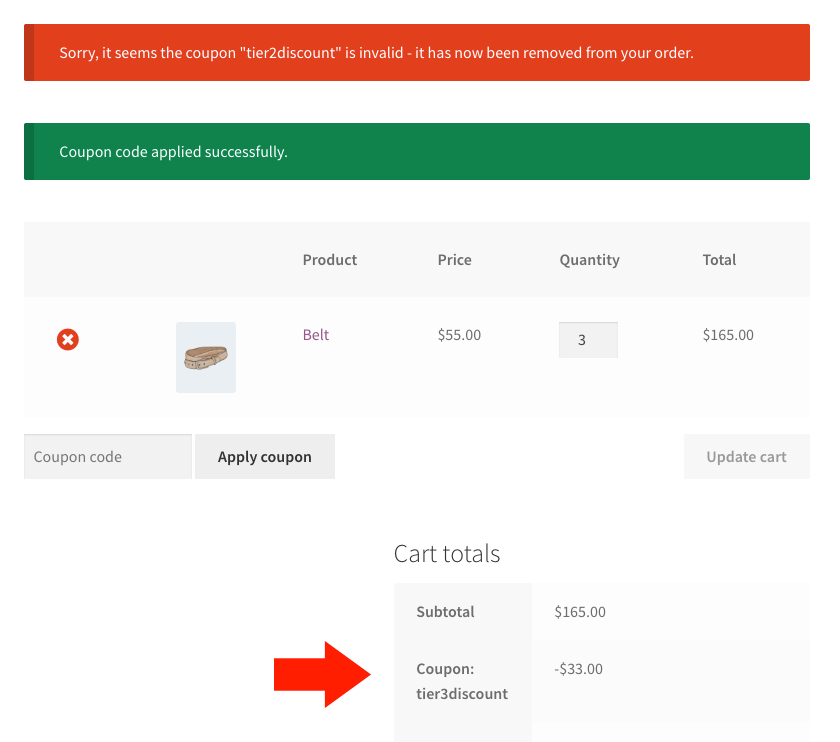Image resolution: width=840 pixels, height=742 pixels.
Task: Click the Belt quantity field showing 3
Action: pyautogui.click(x=588, y=340)
